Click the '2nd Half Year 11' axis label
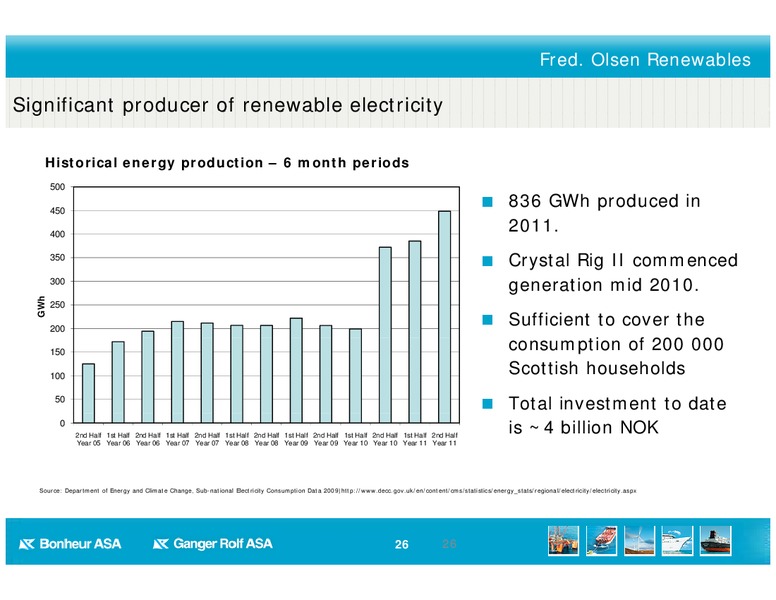The image size is (776, 600). pyautogui.click(x=445, y=439)
